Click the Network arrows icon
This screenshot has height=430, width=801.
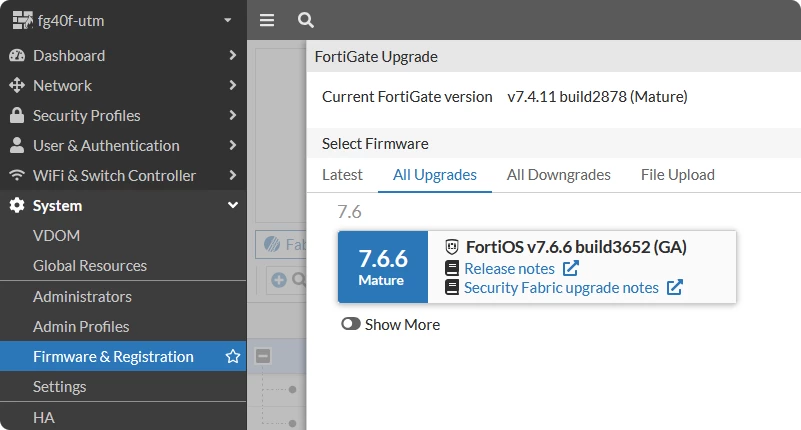tap(17, 85)
